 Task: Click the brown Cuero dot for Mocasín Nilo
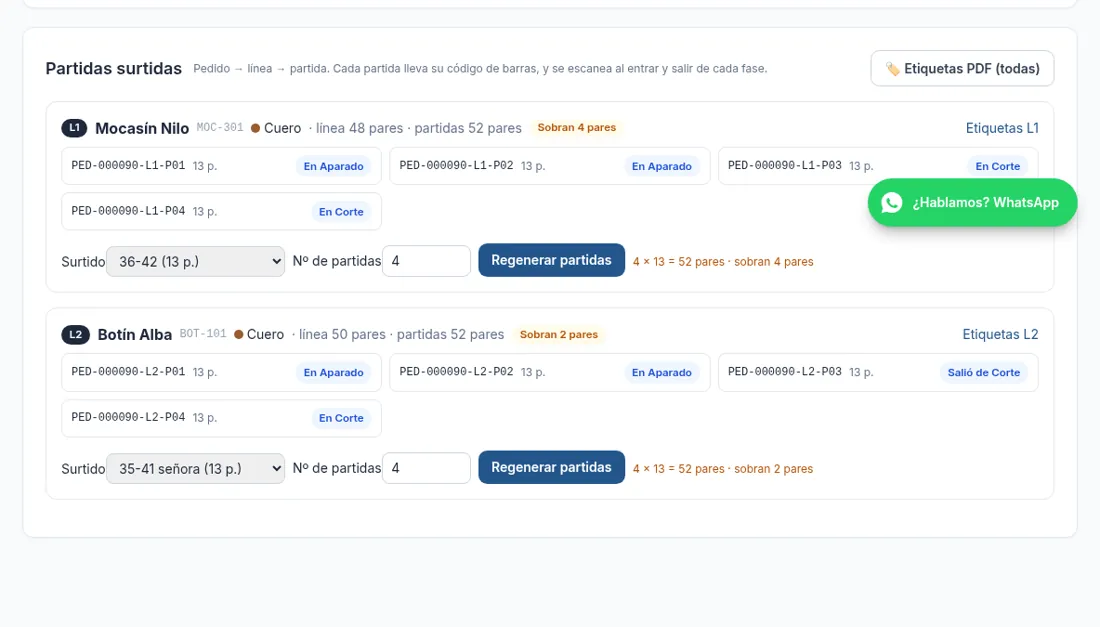255,128
